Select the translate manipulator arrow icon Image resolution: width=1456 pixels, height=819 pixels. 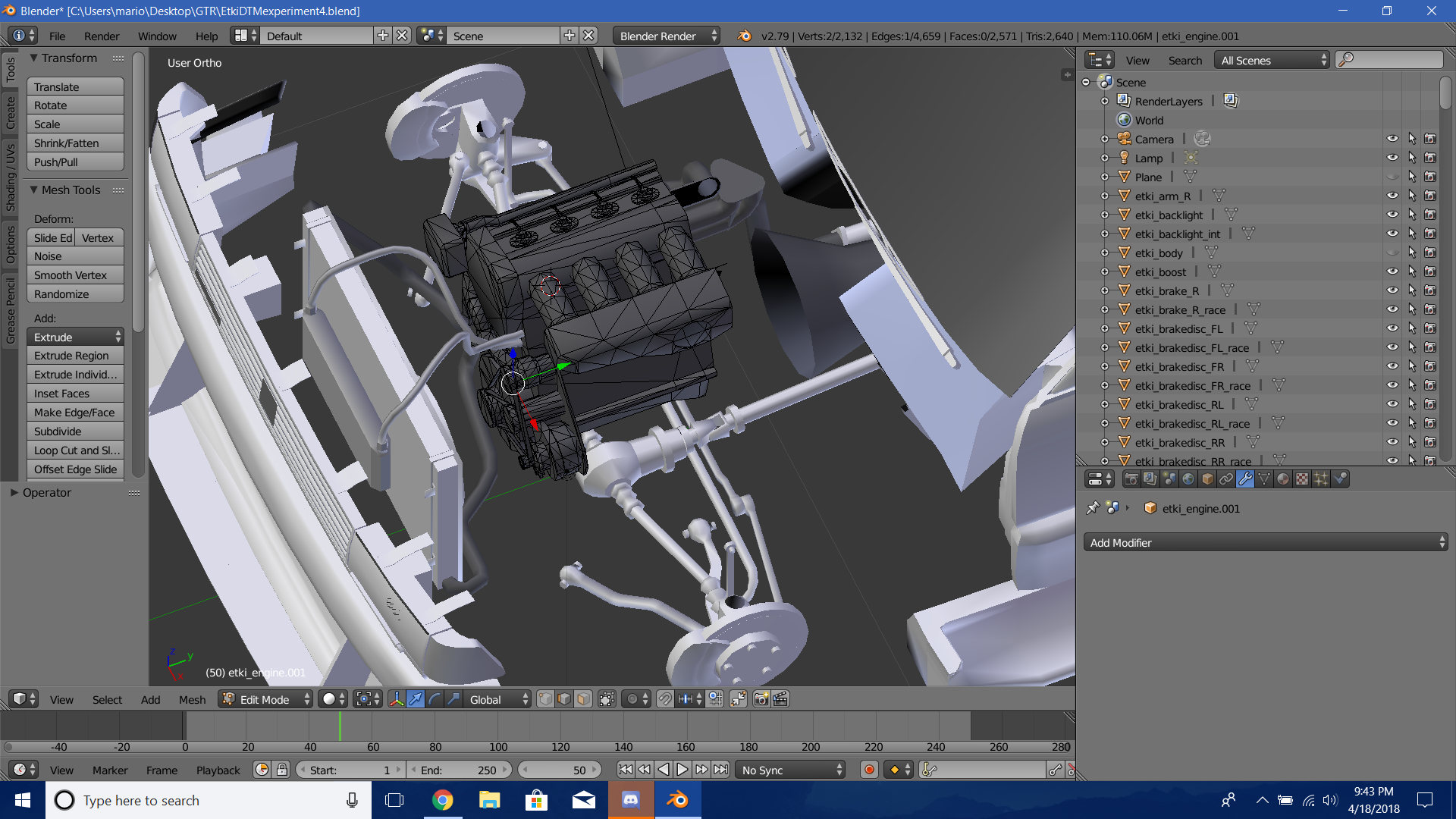tap(416, 699)
